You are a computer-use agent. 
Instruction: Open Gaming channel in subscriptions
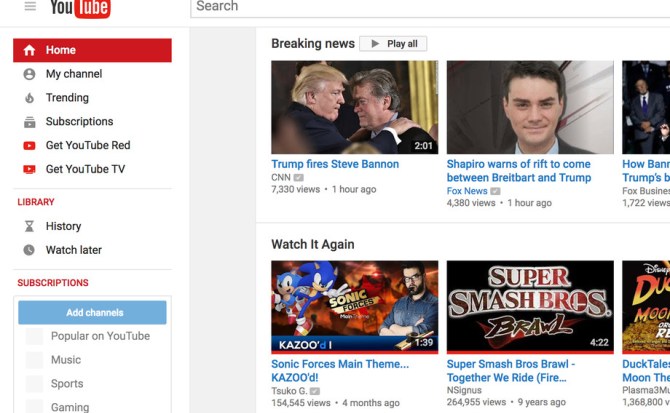(70, 407)
